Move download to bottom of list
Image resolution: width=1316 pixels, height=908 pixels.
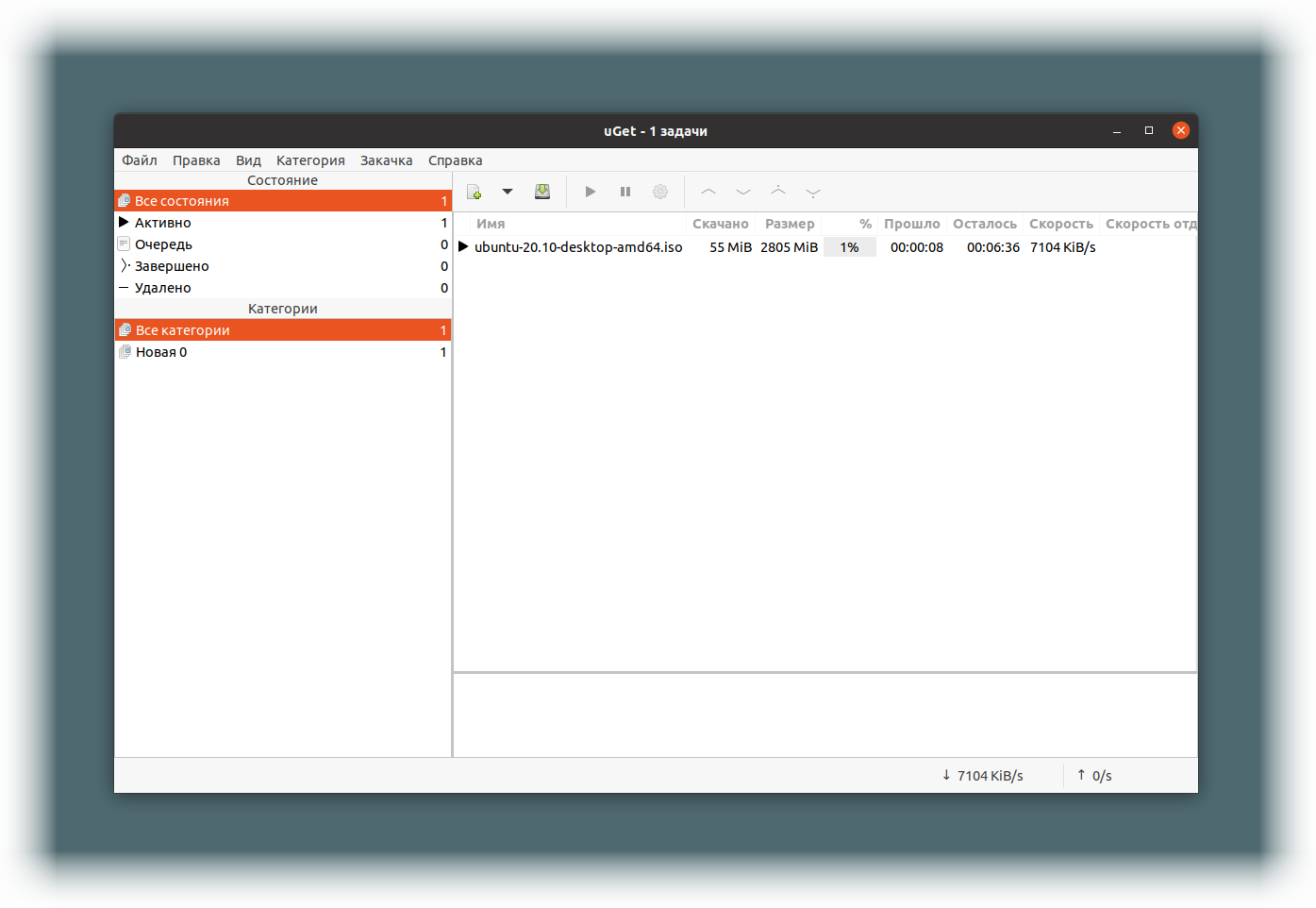point(813,193)
